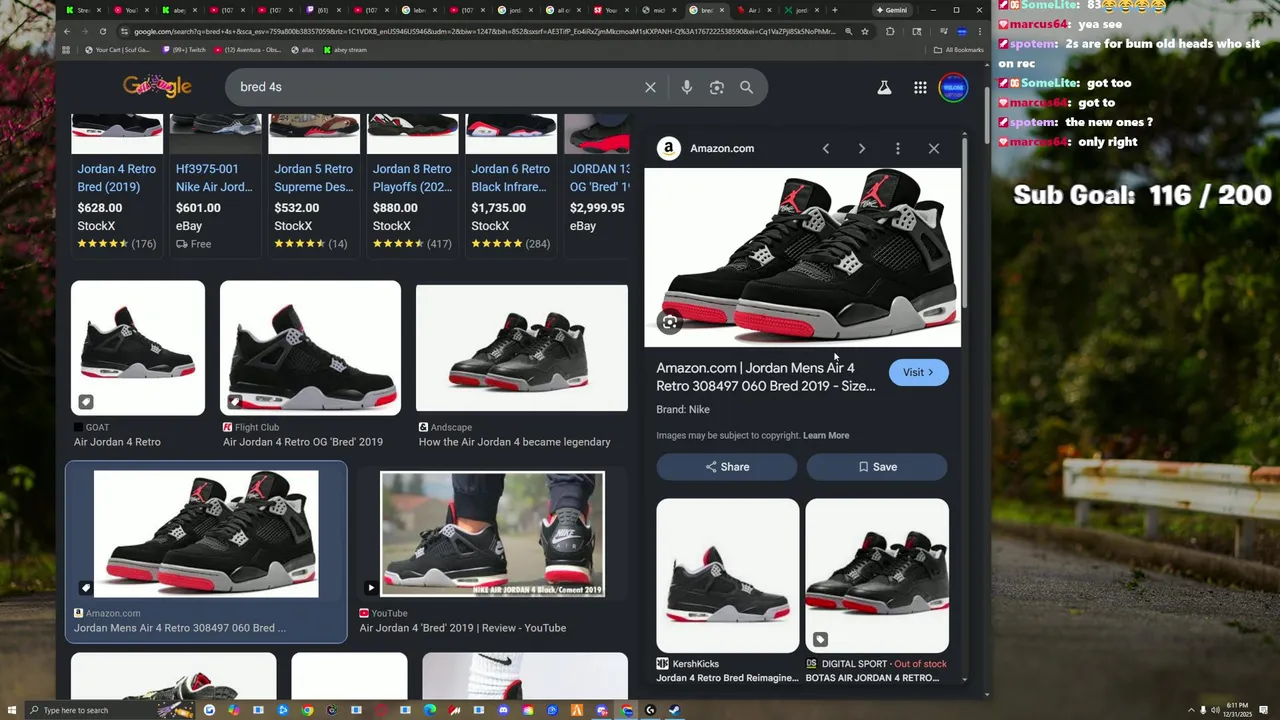
Task: Open the Andscape Air Jordan 4 thumbnail
Action: [x=522, y=348]
